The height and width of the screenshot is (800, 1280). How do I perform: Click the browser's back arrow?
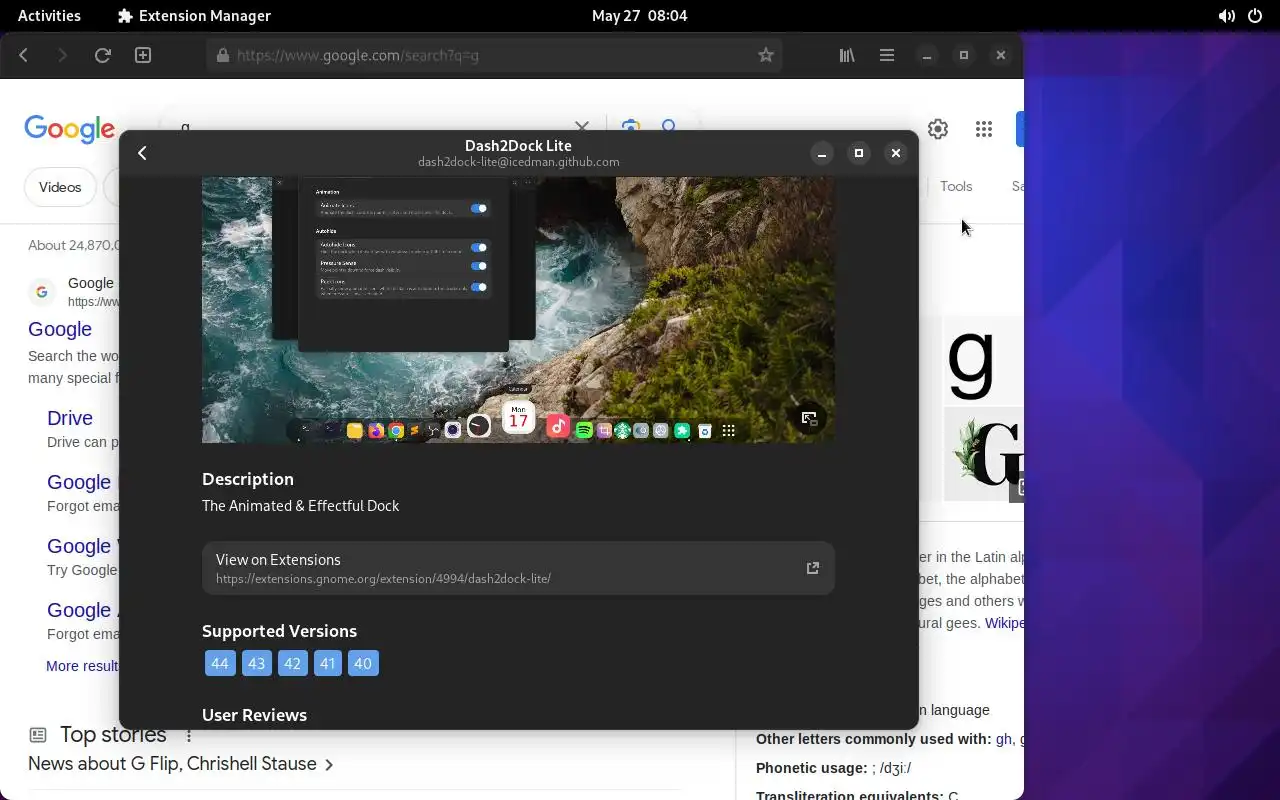[24, 55]
